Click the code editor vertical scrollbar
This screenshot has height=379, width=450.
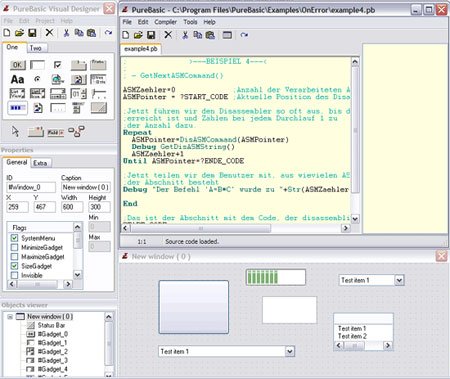point(355,141)
